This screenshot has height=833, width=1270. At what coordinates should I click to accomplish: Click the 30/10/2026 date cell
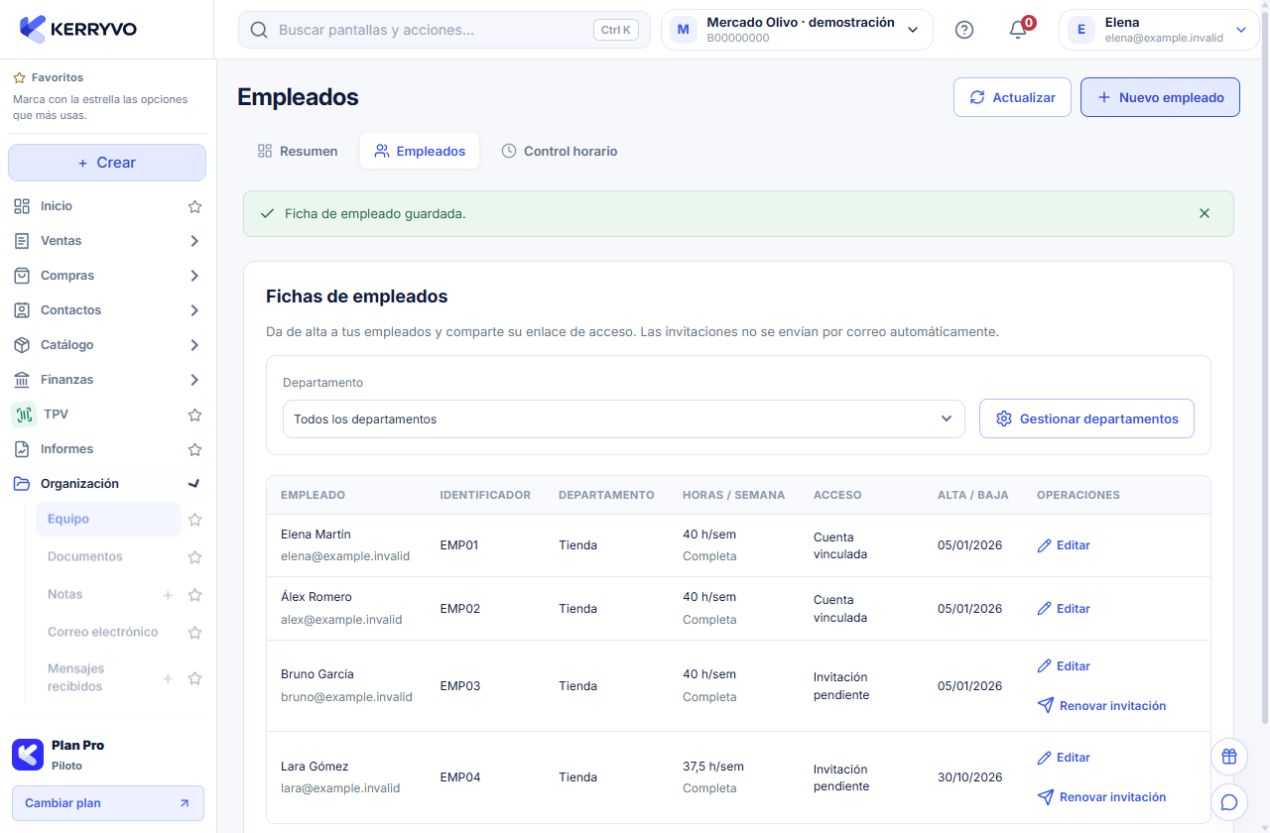(969, 777)
